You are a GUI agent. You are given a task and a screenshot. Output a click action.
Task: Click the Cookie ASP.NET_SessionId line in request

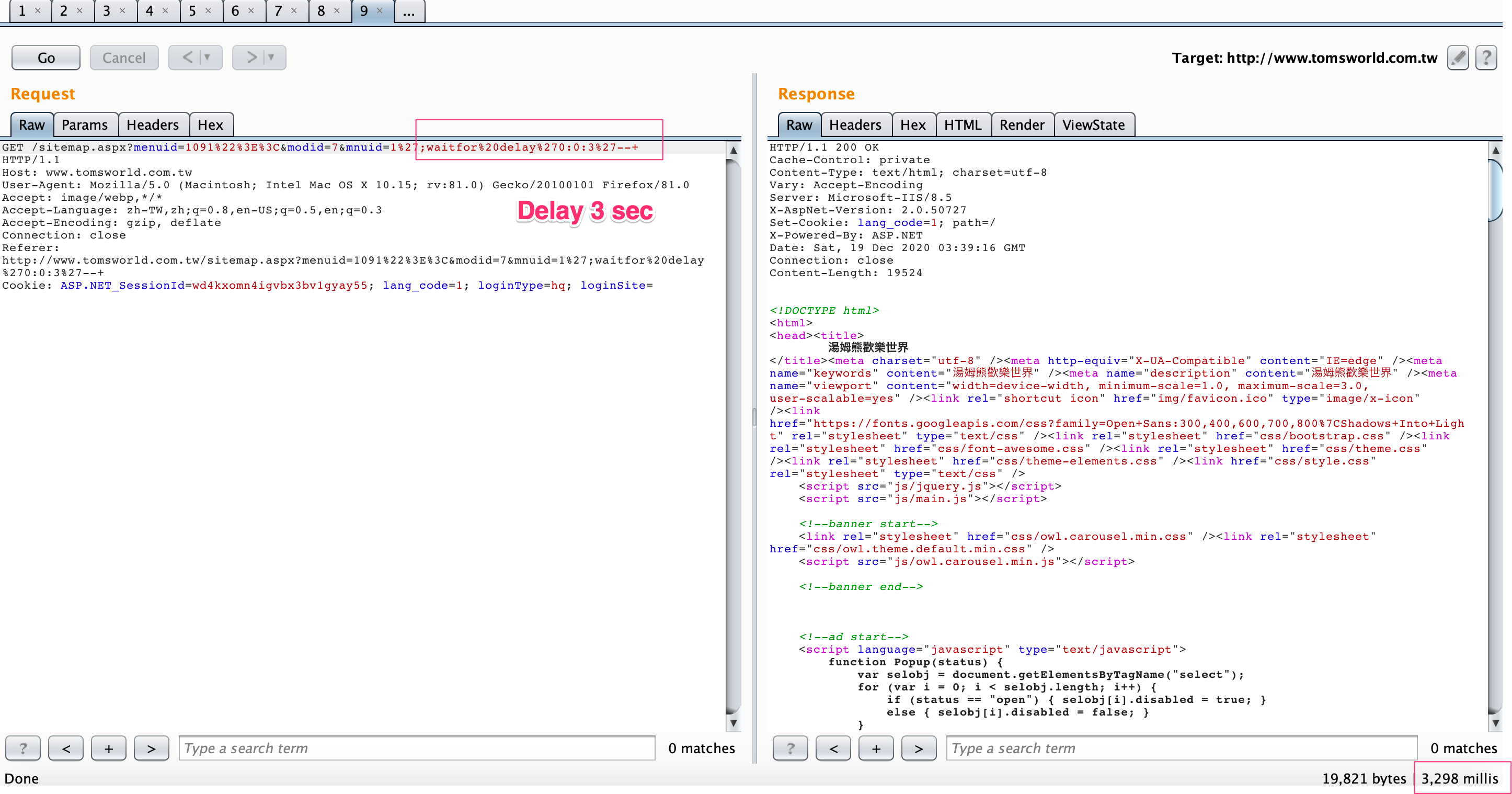[x=327, y=286]
